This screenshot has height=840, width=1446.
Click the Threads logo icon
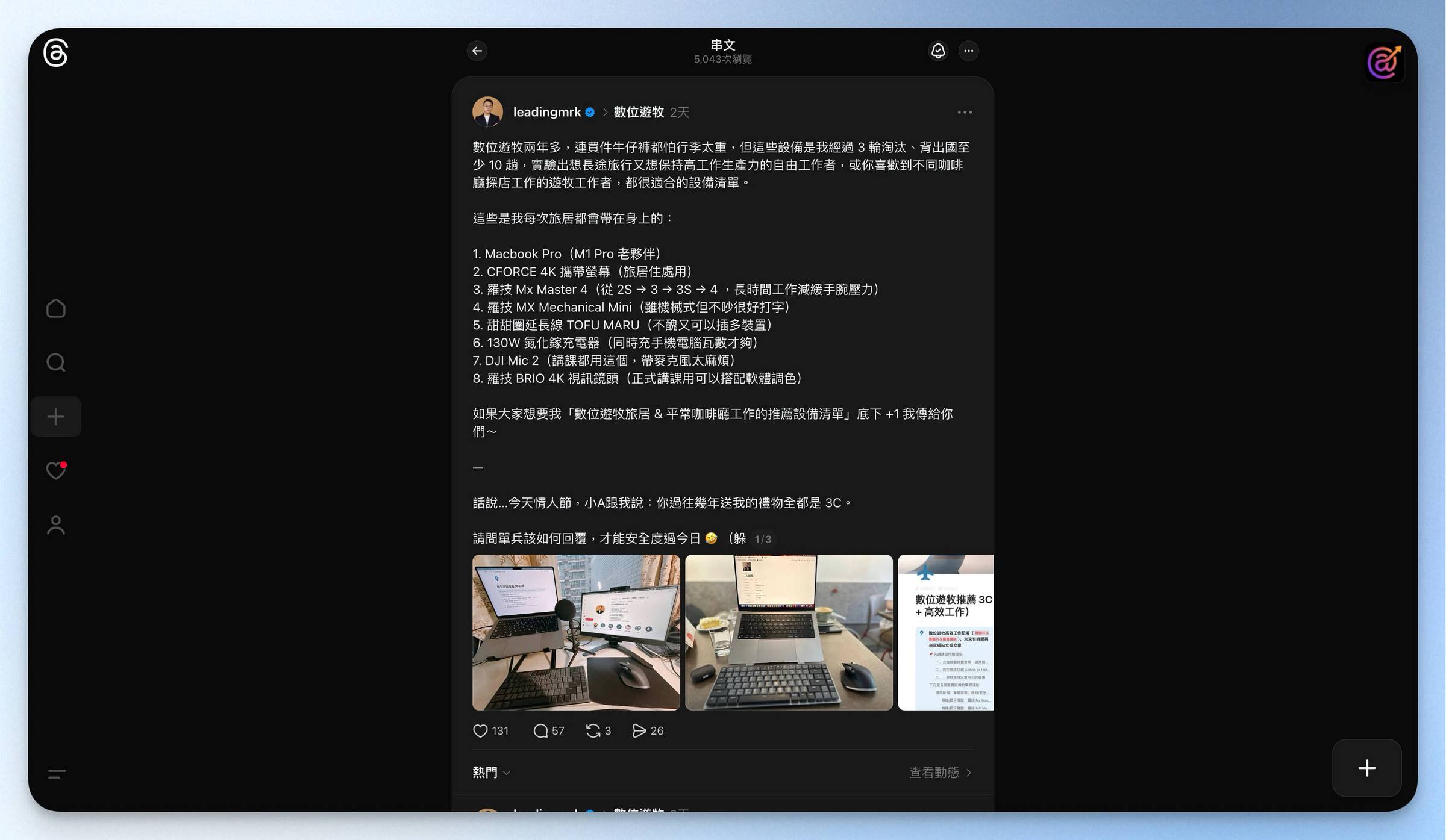[55, 53]
